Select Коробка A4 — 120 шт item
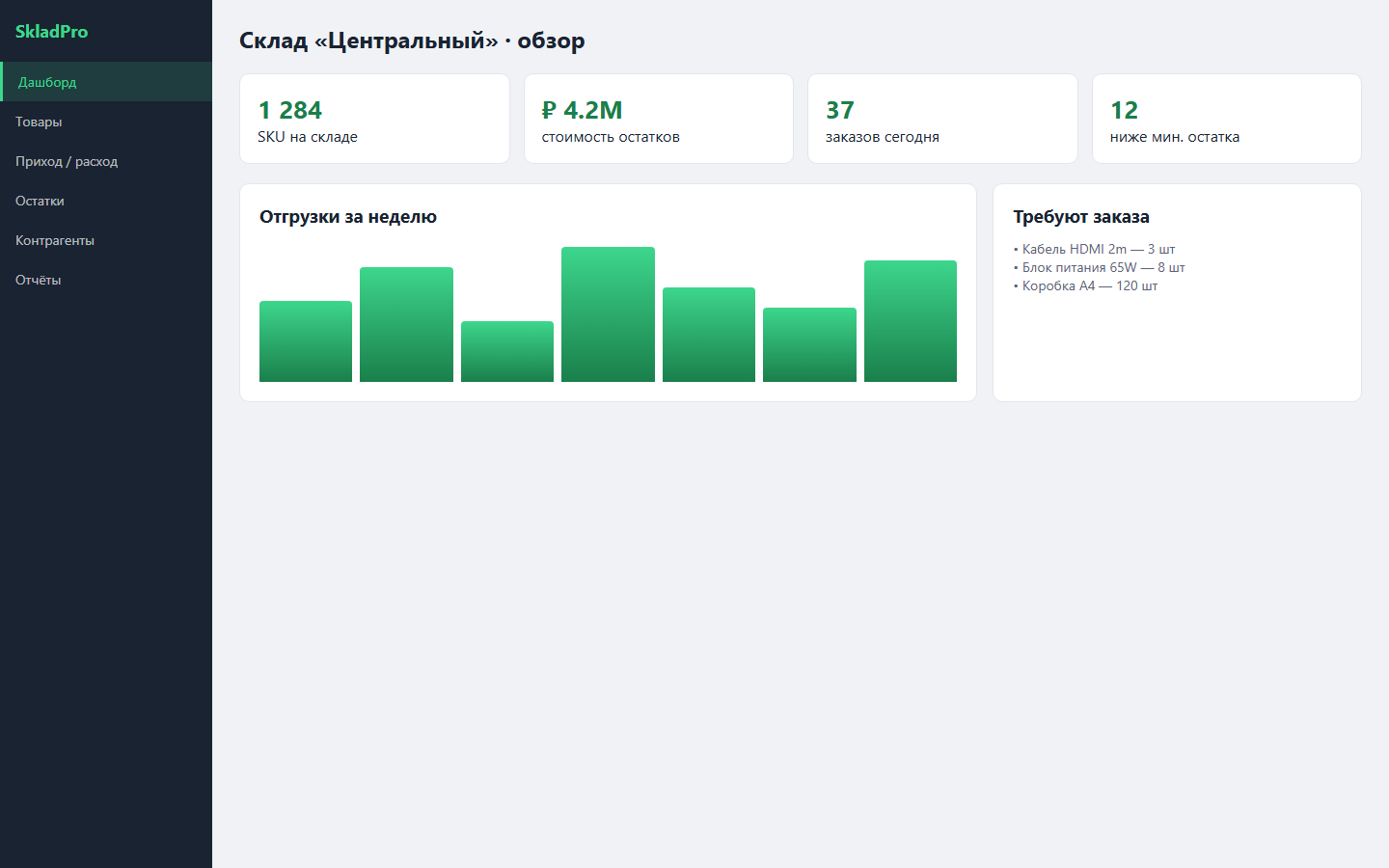 (x=1085, y=285)
